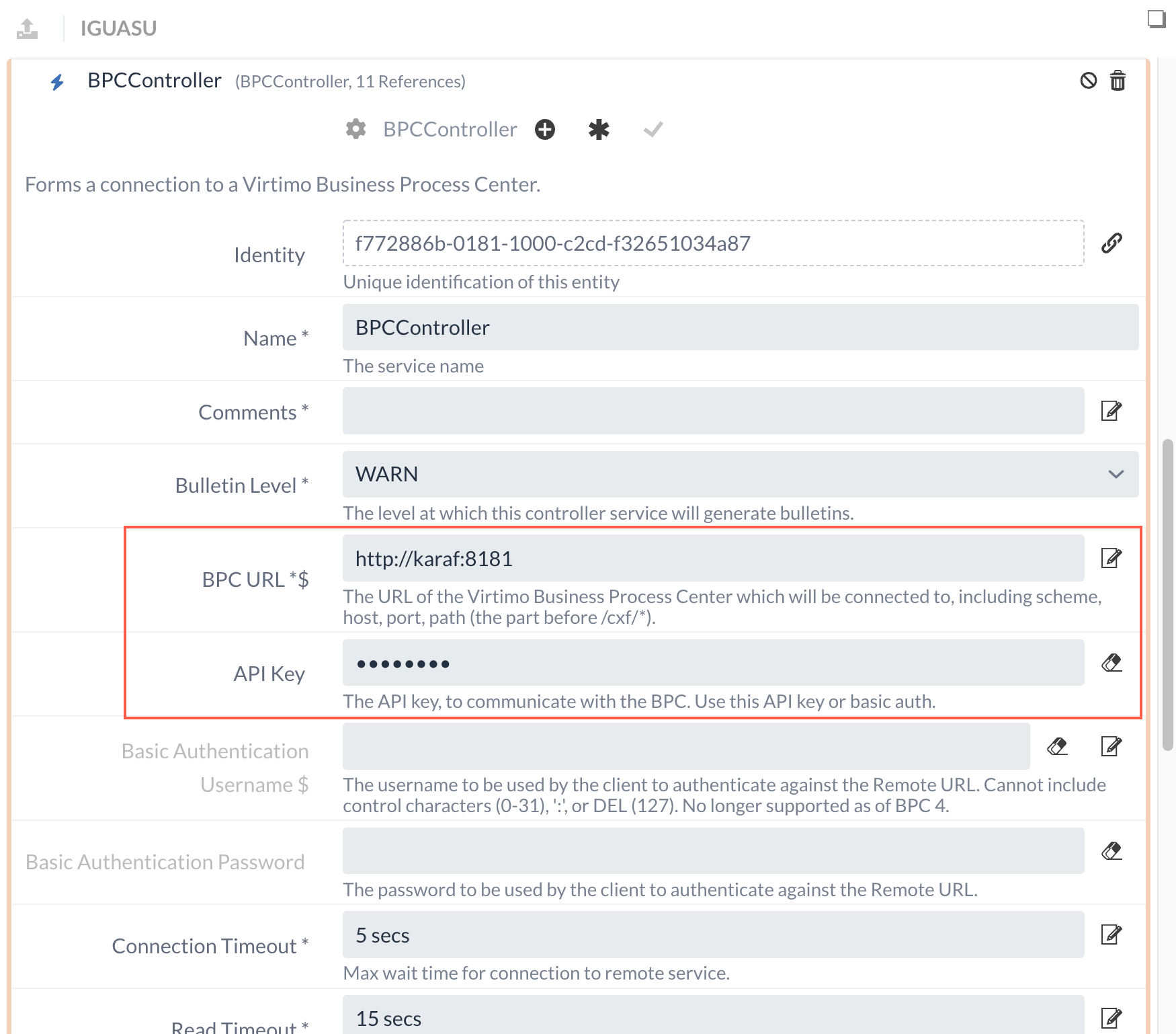
Task: Click 'The API key, to communicate' helper text
Action: (x=639, y=701)
